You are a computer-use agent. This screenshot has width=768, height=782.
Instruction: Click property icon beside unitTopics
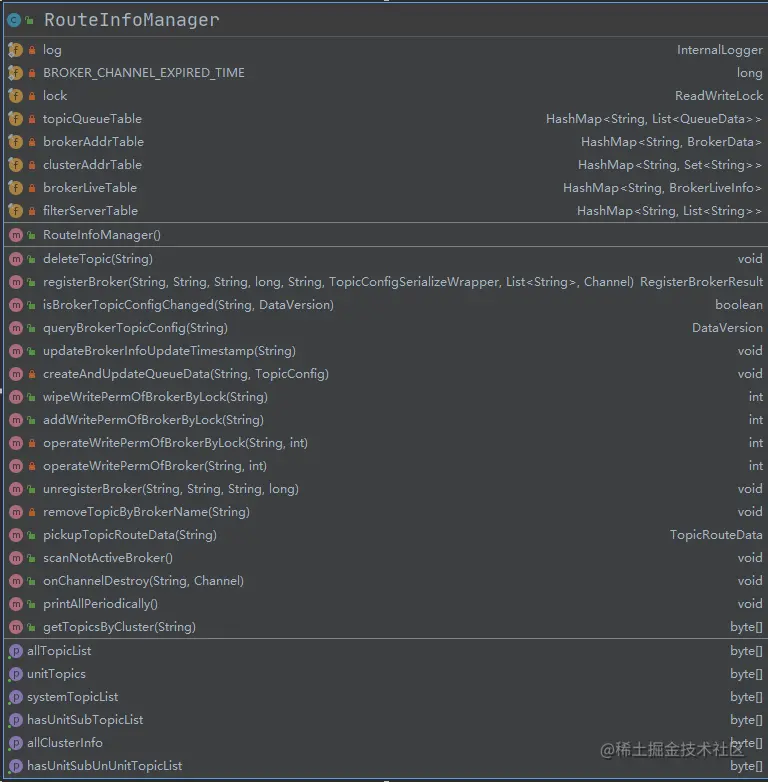pyautogui.click(x=16, y=674)
